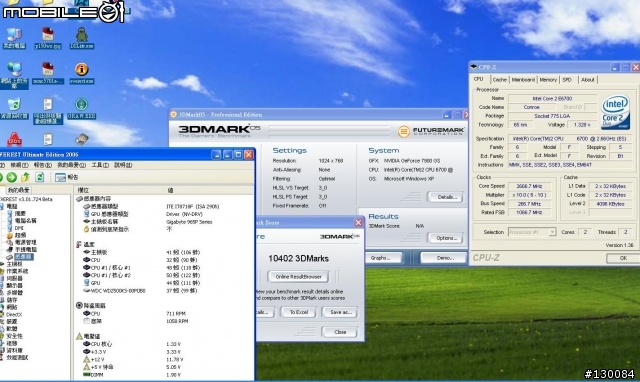
Task: Select the Gigabyte 965P Series value in Everest
Action: (x=189, y=222)
